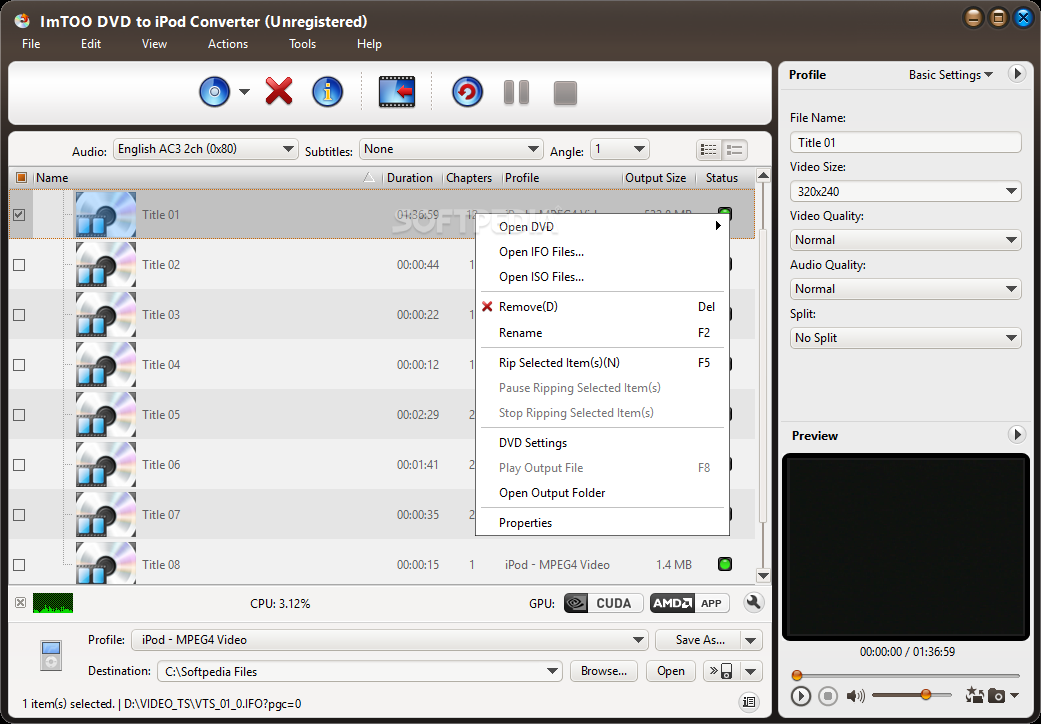
Task: Open the Split dropdown showing No Split
Action: [x=905, y=338]
